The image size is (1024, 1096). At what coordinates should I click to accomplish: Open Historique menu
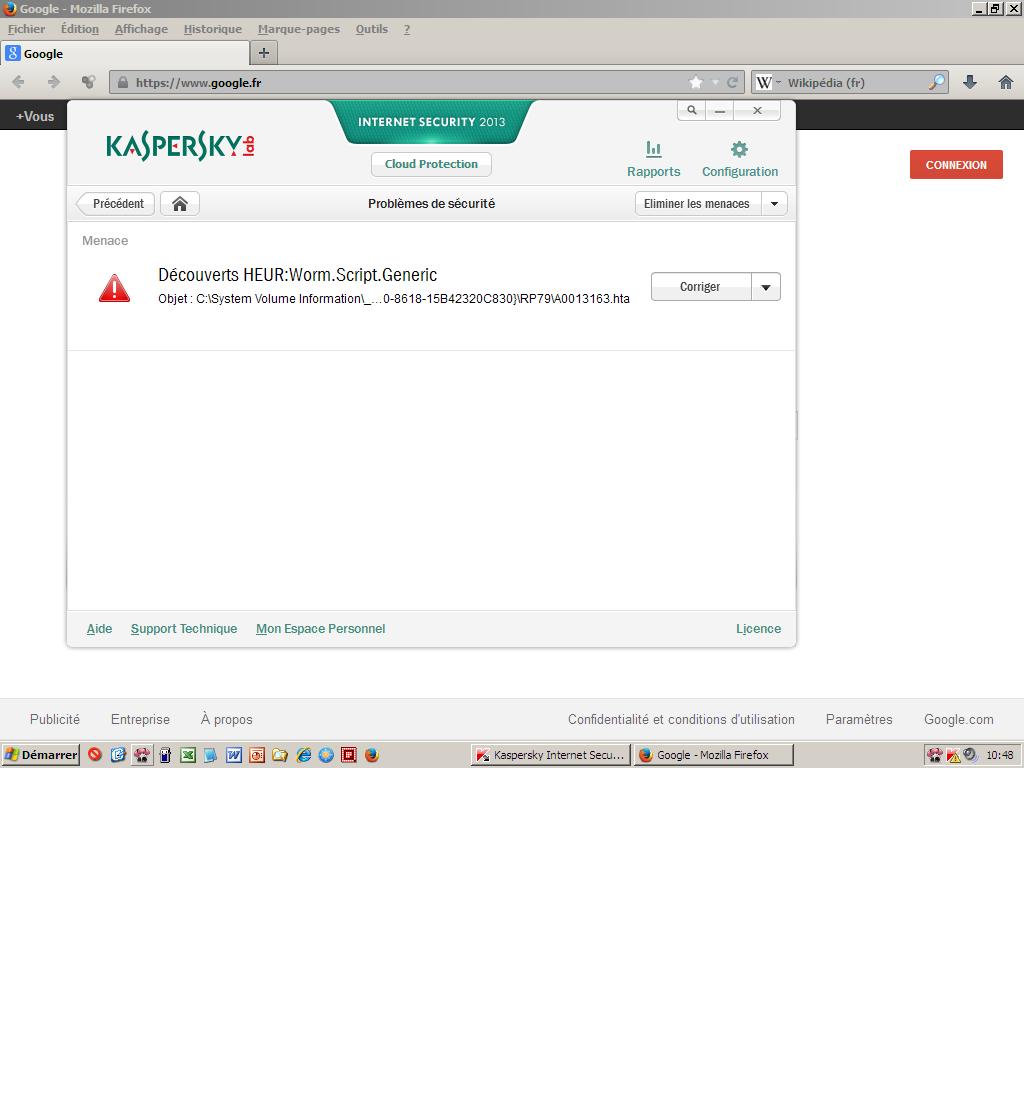click(x=212, y=29)
